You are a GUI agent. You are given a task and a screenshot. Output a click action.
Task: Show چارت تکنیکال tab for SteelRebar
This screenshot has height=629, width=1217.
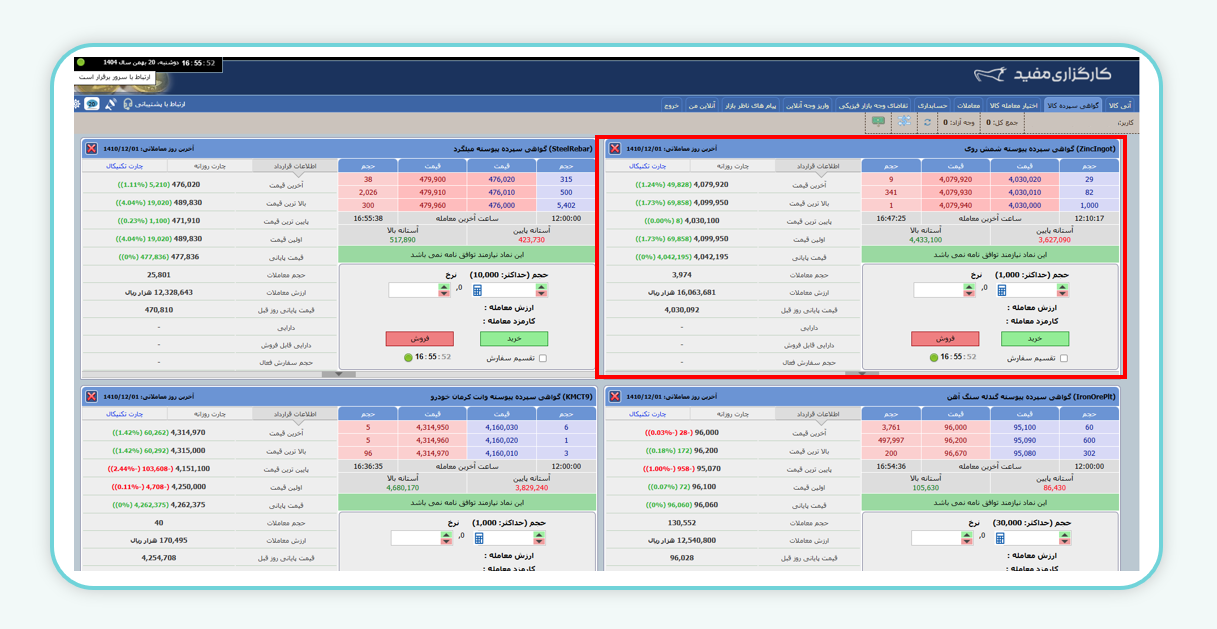click(125, 166)
